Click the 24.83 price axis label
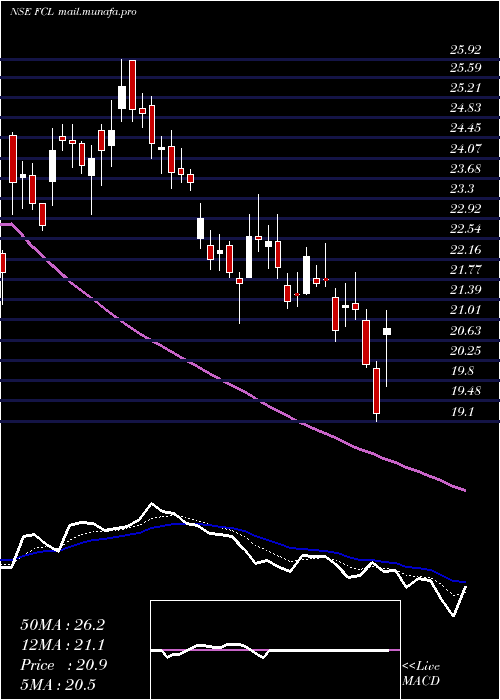The image size is (500, 700). pyautogui.click(x=466, y=108)
